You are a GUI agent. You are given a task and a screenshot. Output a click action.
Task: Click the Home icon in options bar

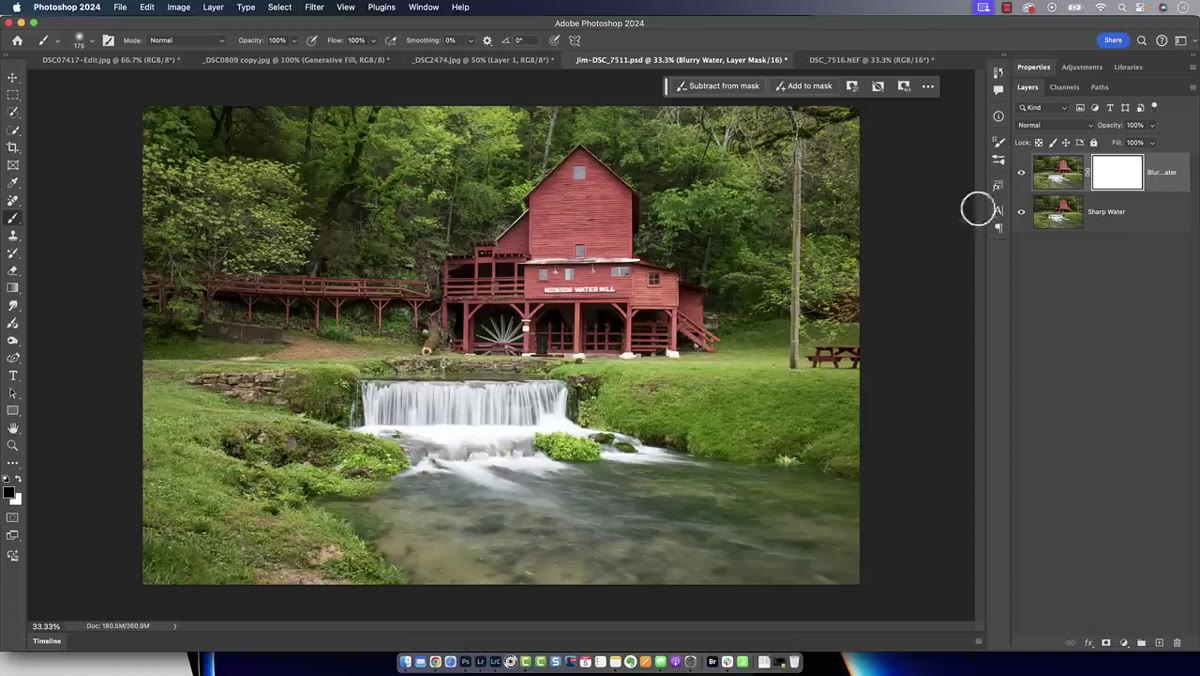tap(17, 40)
